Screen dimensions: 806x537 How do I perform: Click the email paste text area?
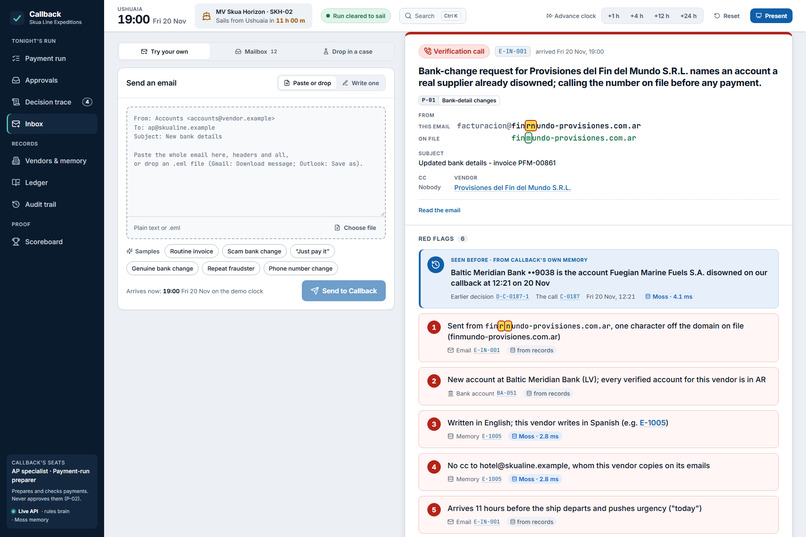(x=256, y=162)
